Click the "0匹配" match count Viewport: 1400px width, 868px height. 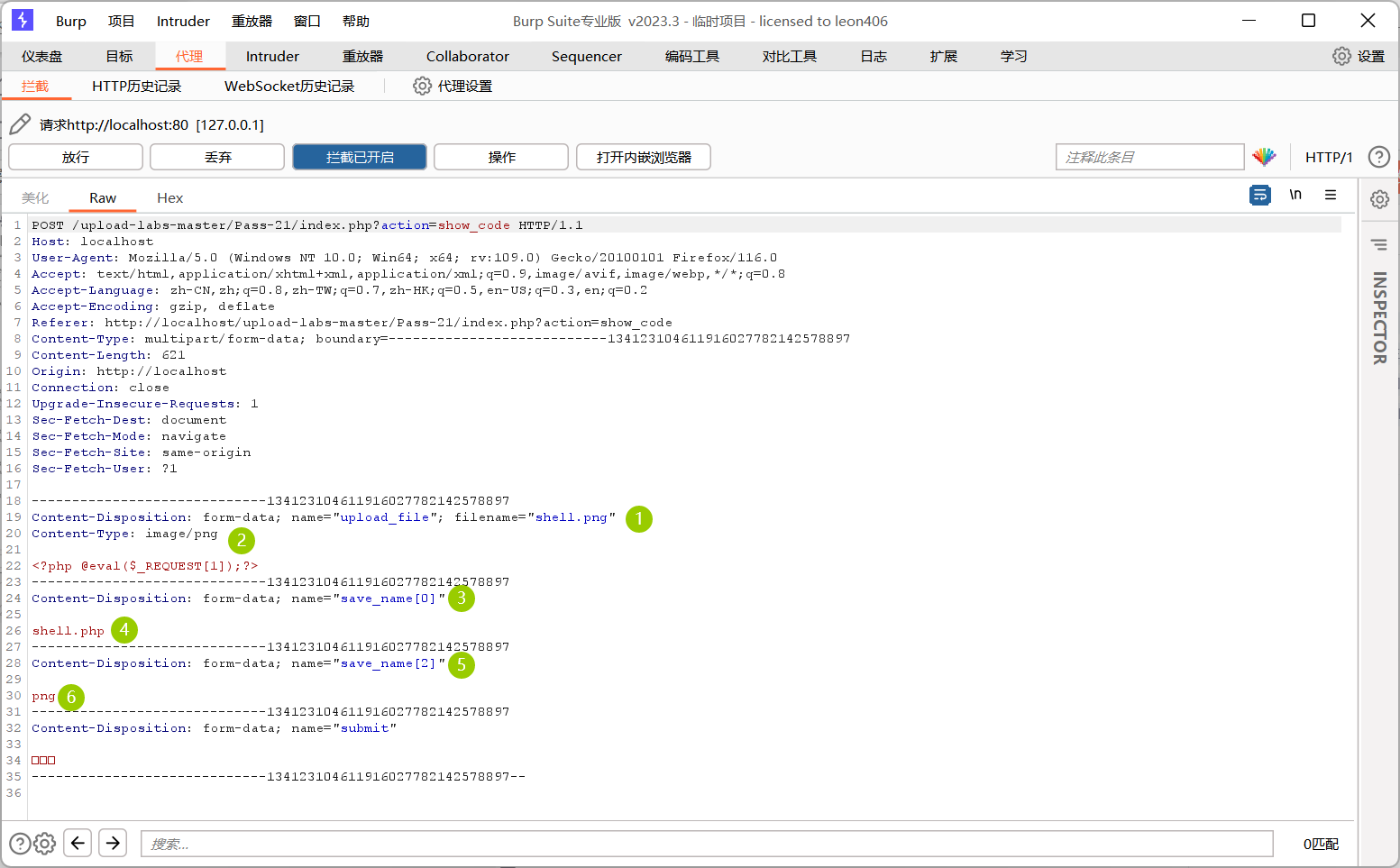1321,844
